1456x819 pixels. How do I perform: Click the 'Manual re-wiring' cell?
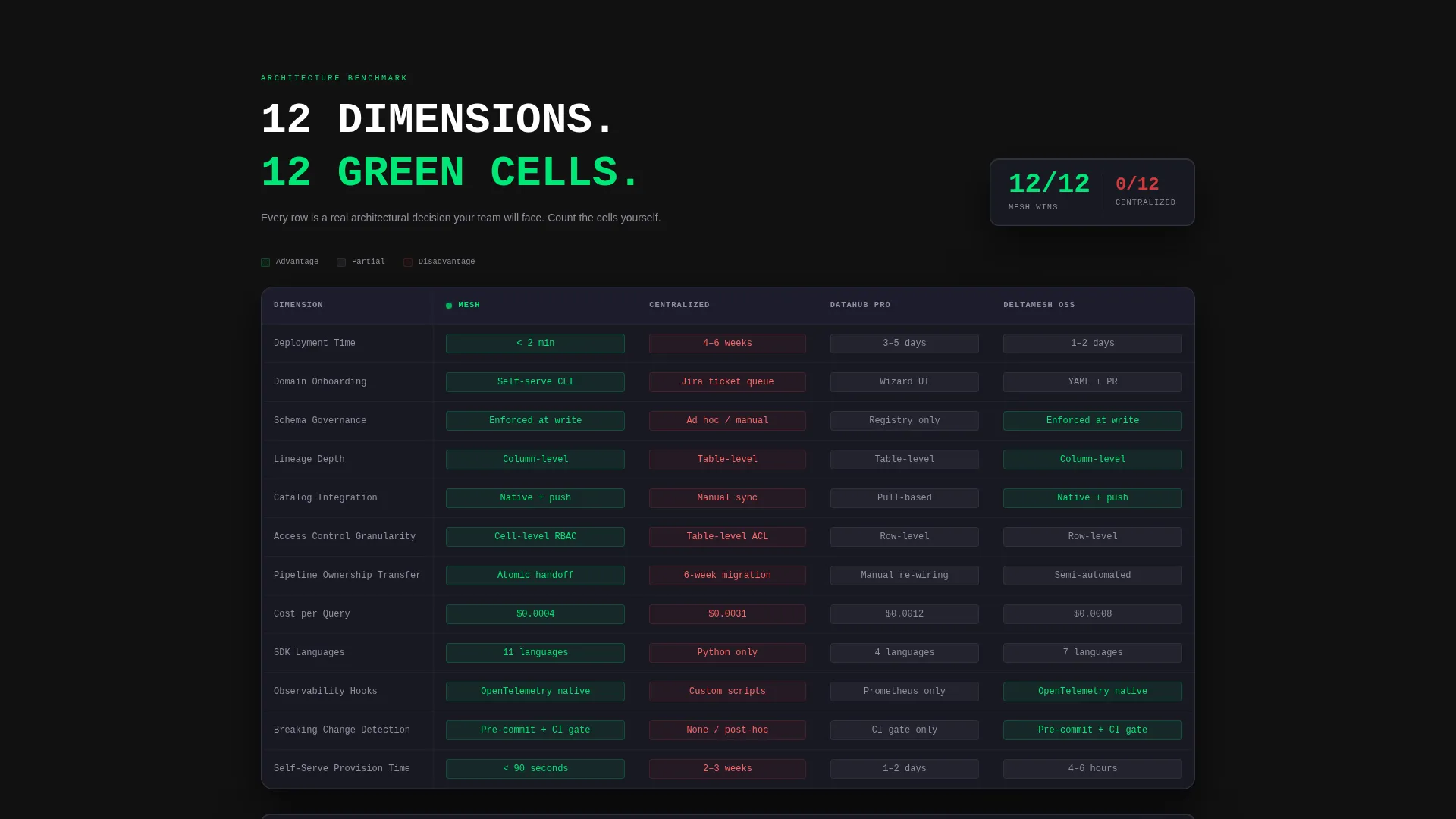(x=904, y=576)
